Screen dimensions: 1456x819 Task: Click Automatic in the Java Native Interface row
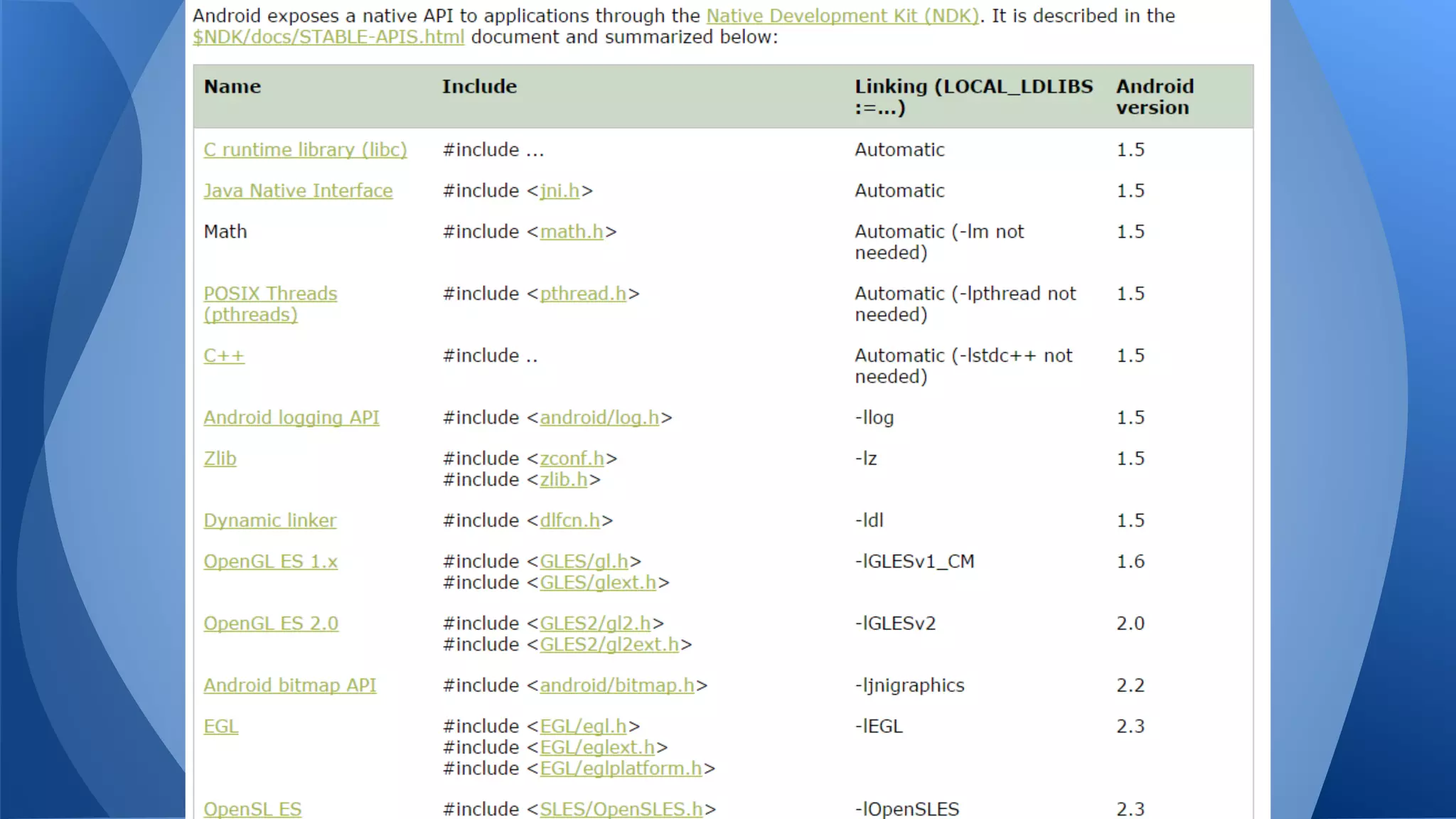coord(899,191)
